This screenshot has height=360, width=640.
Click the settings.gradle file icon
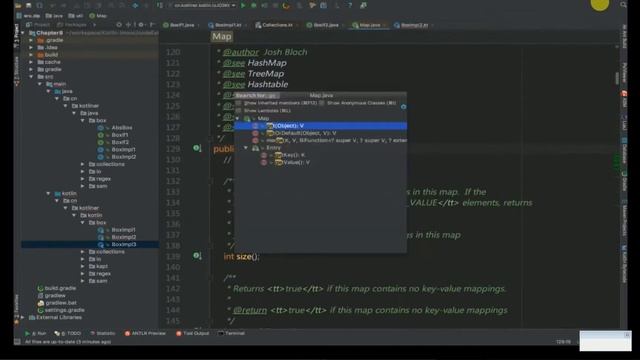pos(40,310)
